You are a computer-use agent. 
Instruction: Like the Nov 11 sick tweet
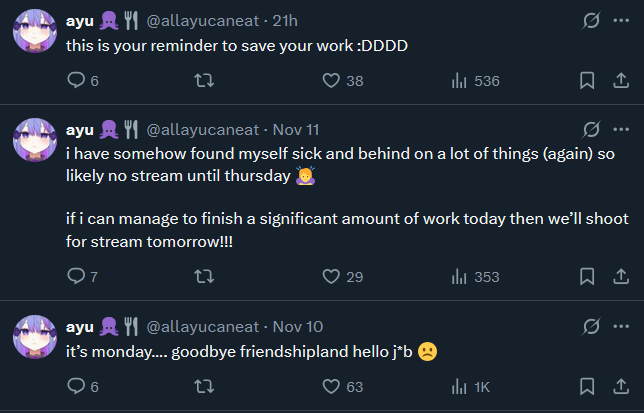tap(332, 276)
